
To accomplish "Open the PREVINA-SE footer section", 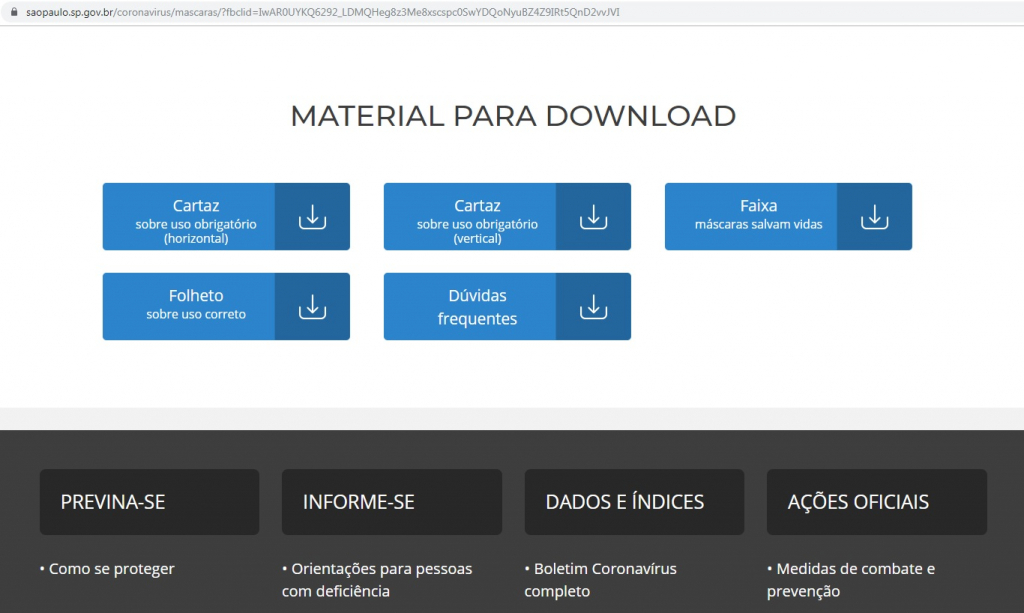I will point(150,502).
